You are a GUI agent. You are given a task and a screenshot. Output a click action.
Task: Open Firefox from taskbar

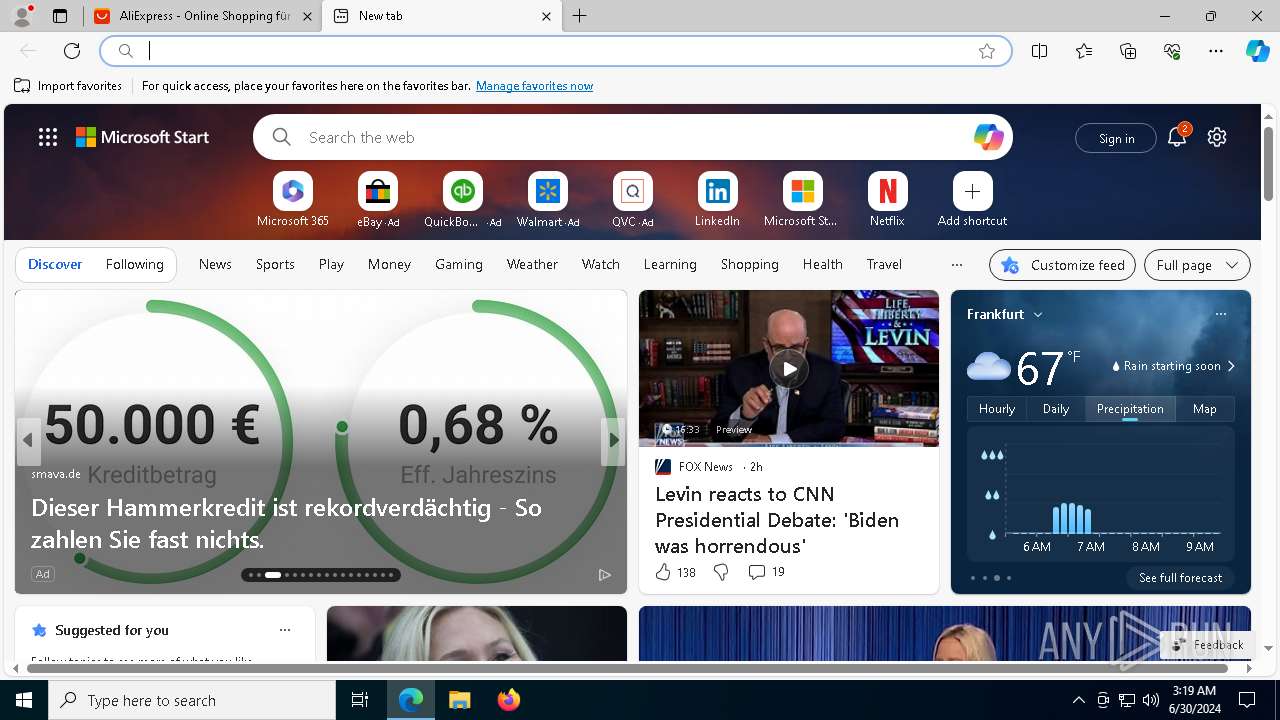click(508, 700)
